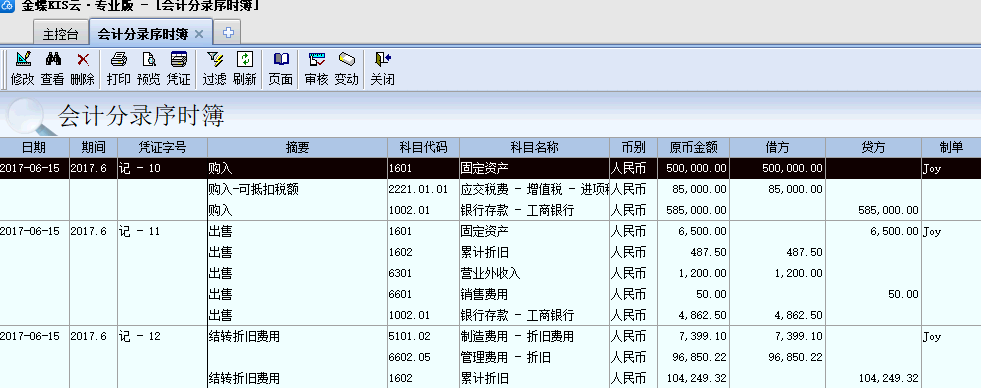Click the 修改 (modify) toolbar icon

(23, 59)
